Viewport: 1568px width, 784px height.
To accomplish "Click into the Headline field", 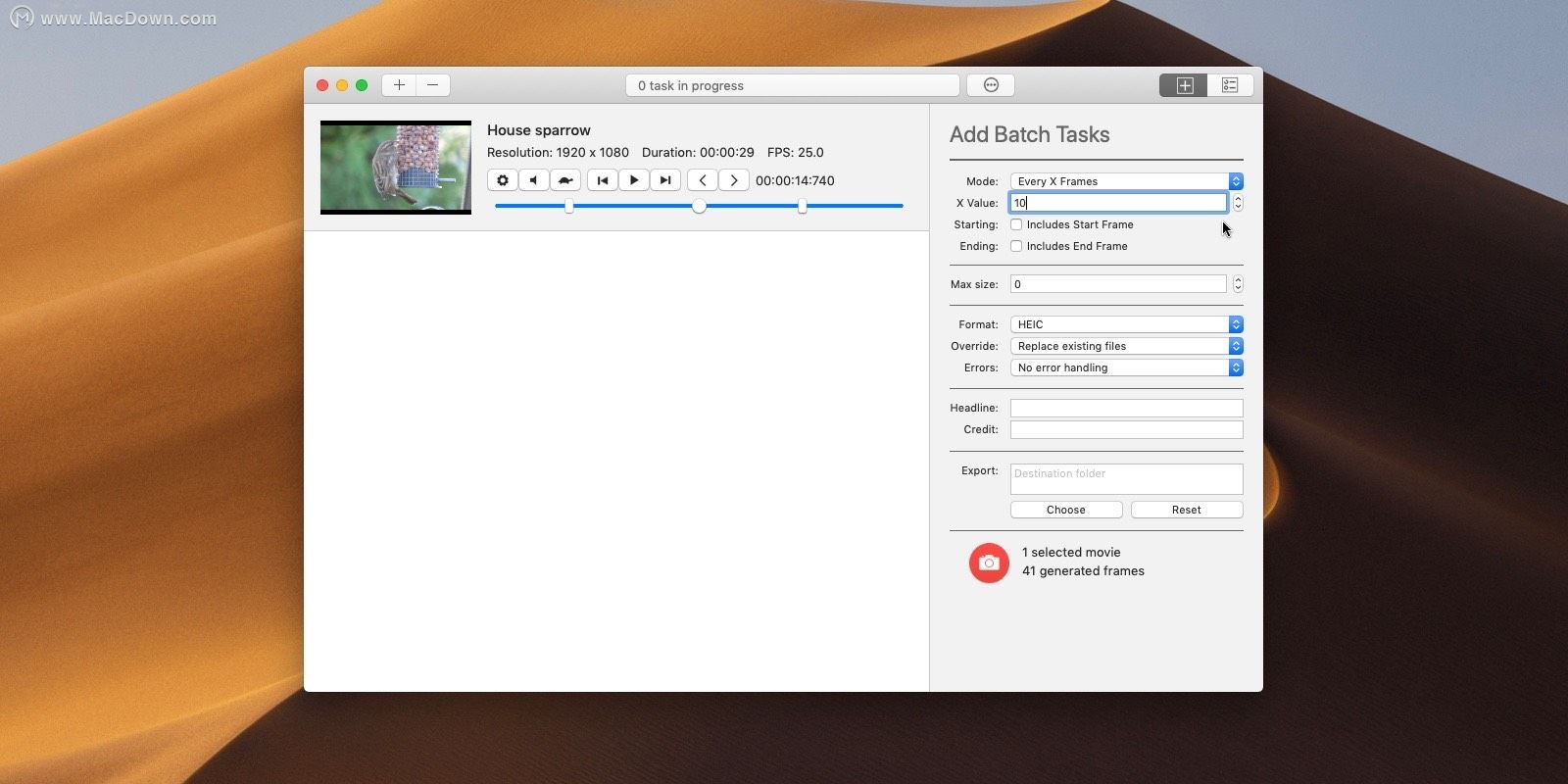I will point(1127,408).
